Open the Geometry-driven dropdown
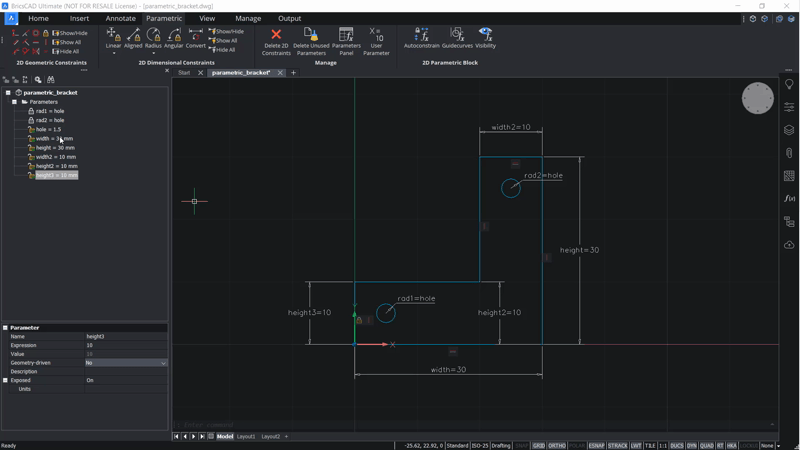The image size is (800, 450). [126, 363]
